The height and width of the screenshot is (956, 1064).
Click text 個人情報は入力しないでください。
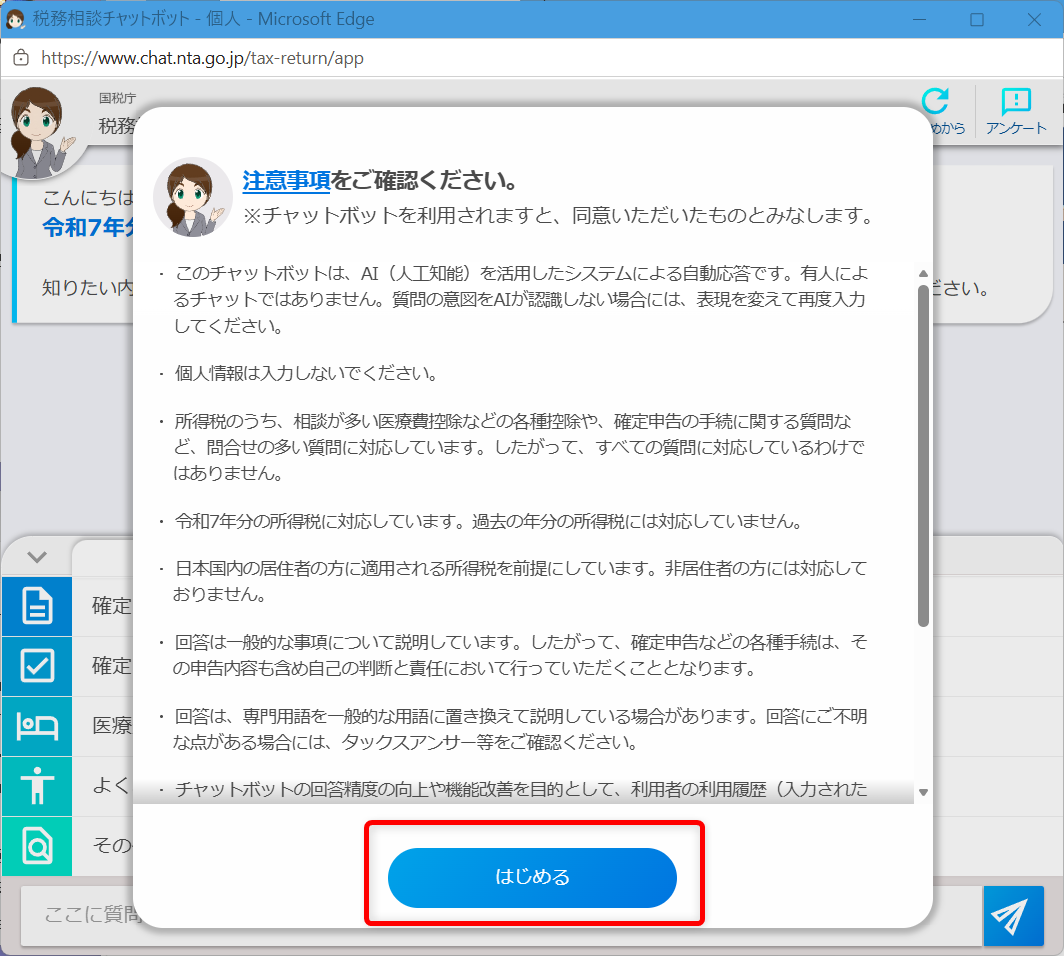pyautogui.click(x=307, y=373)
